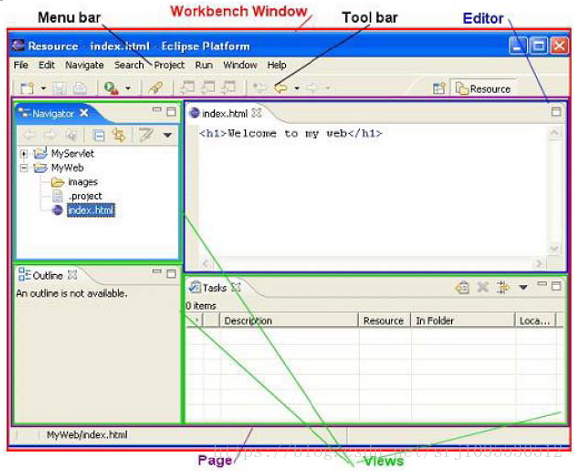The image size is (574, 471).
Task: Maximize the editor area
Action: (556, 112)
